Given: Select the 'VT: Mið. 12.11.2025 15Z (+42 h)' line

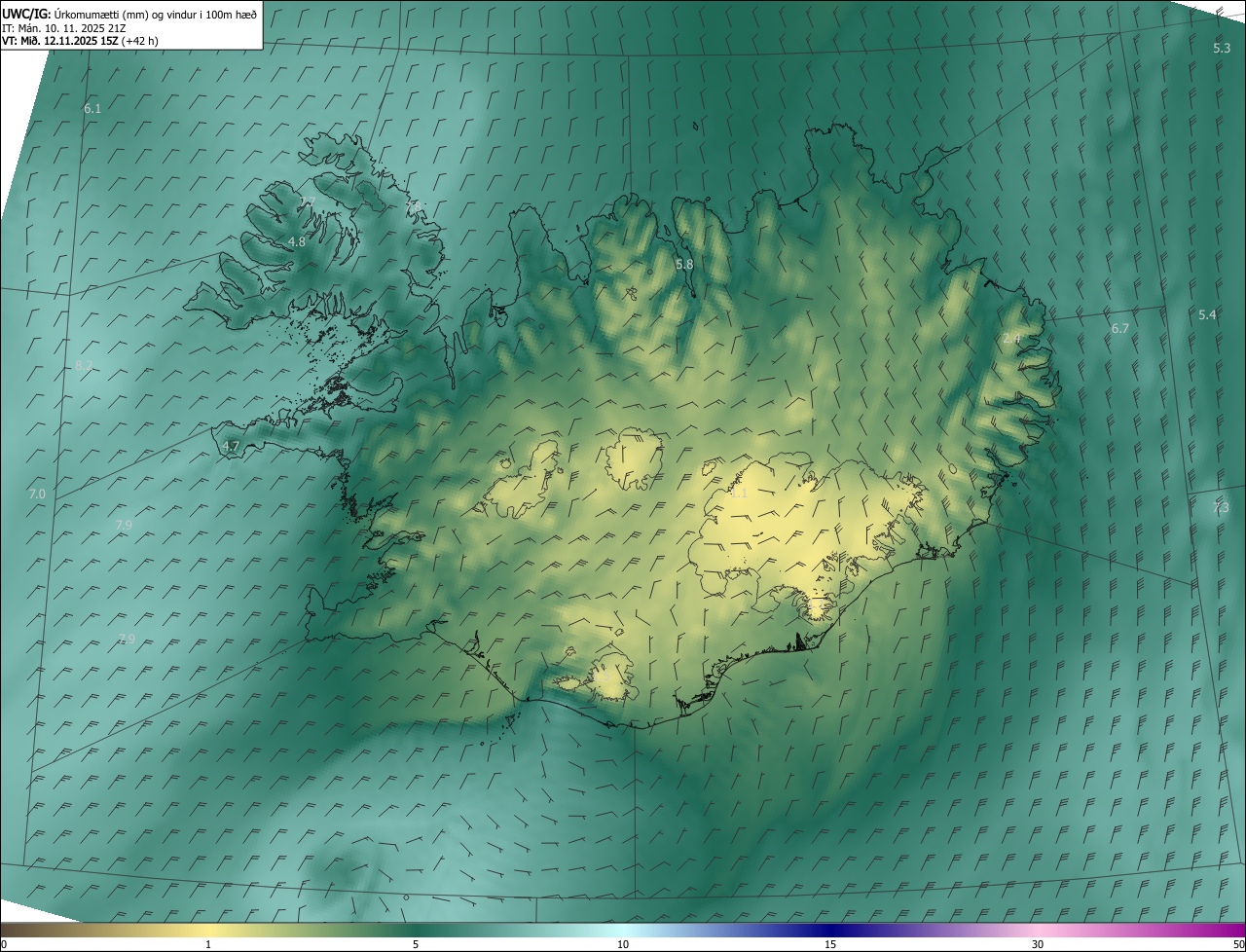Looking at the screenshot, I should point(80,41).
